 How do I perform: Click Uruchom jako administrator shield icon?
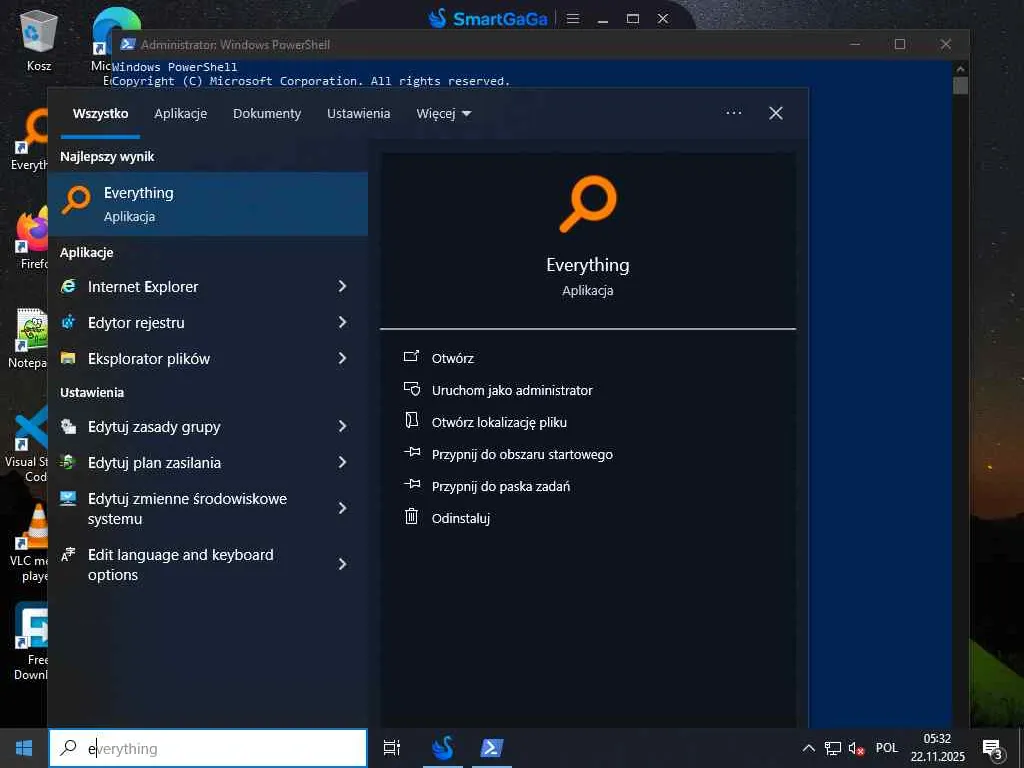click(411, 389)
